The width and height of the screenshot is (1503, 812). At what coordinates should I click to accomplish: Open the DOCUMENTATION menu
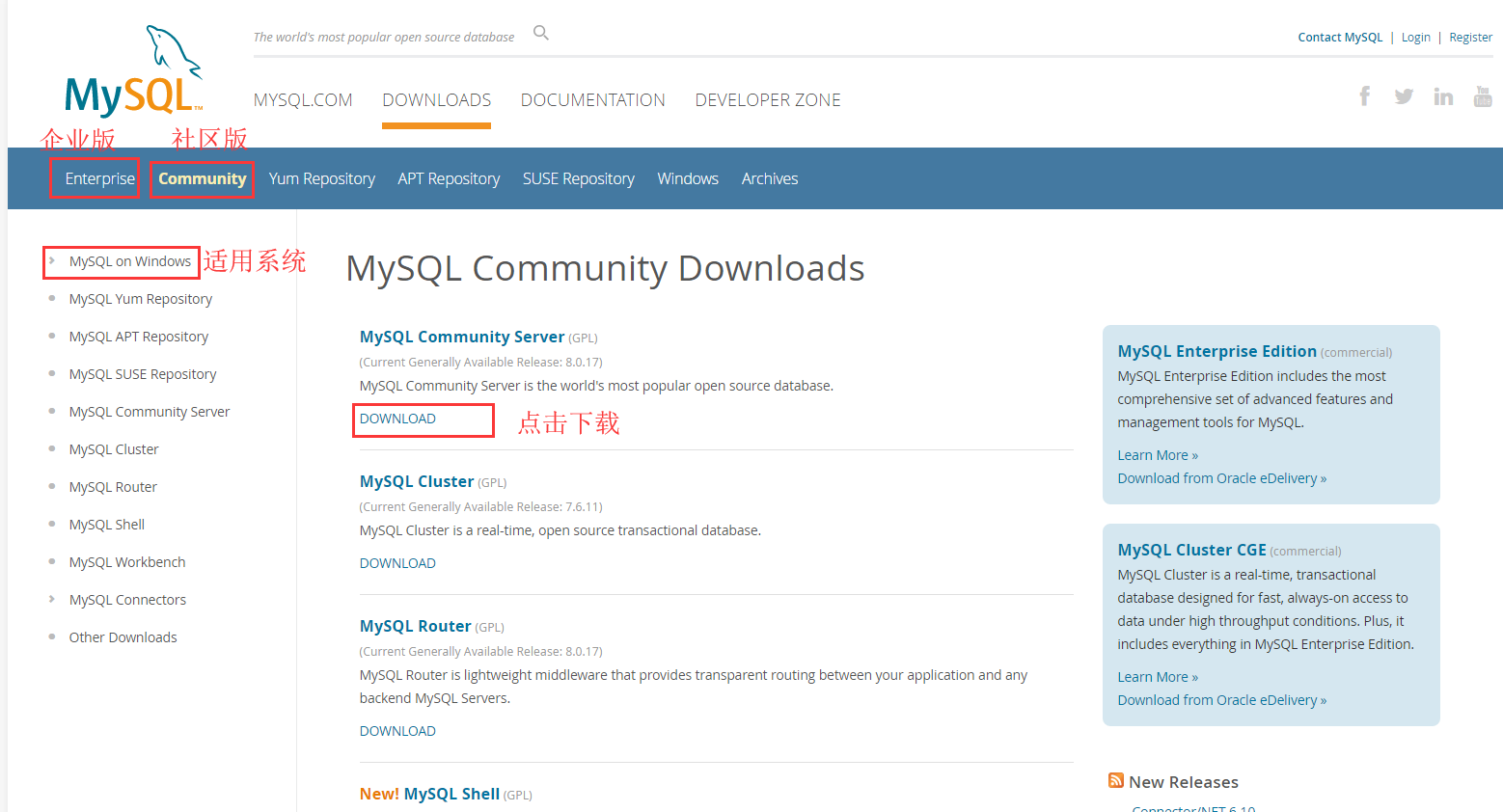point(592,99)
